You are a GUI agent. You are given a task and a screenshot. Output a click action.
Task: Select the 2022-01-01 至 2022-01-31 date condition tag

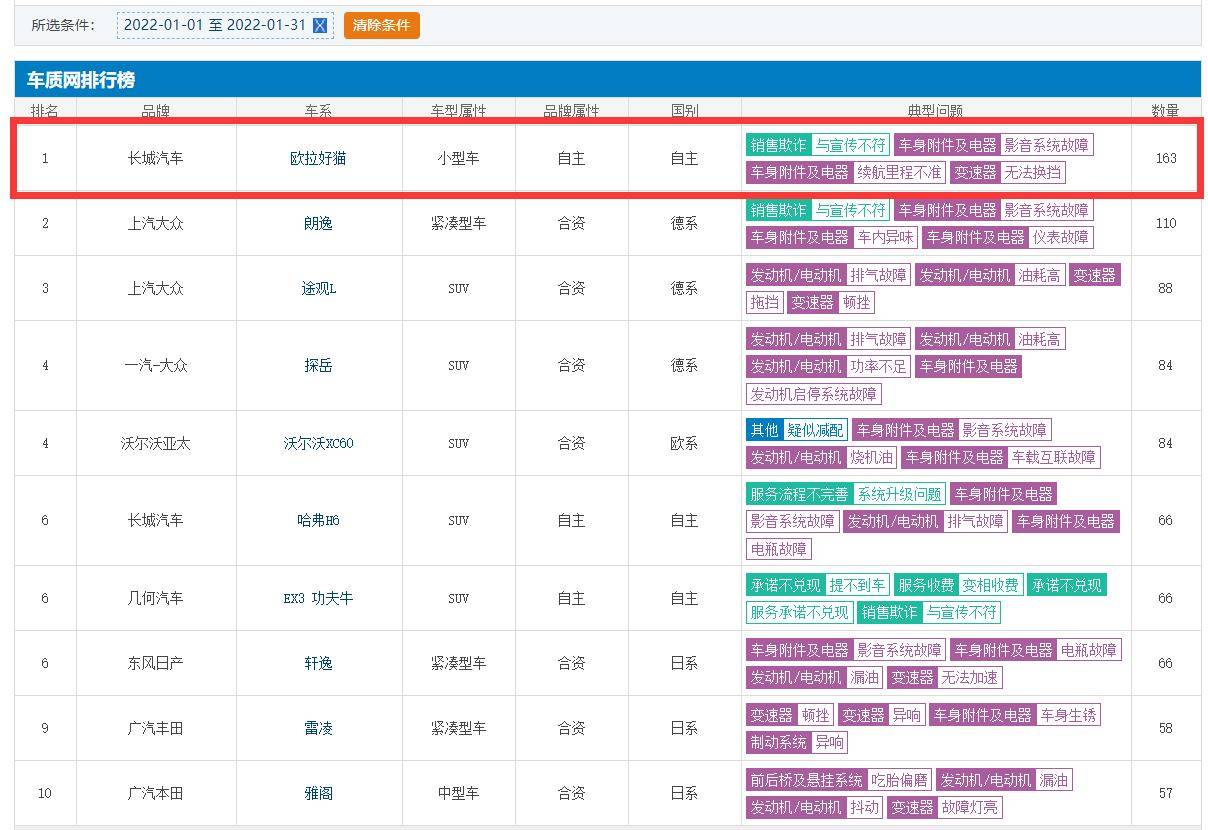tap(225, 25)
